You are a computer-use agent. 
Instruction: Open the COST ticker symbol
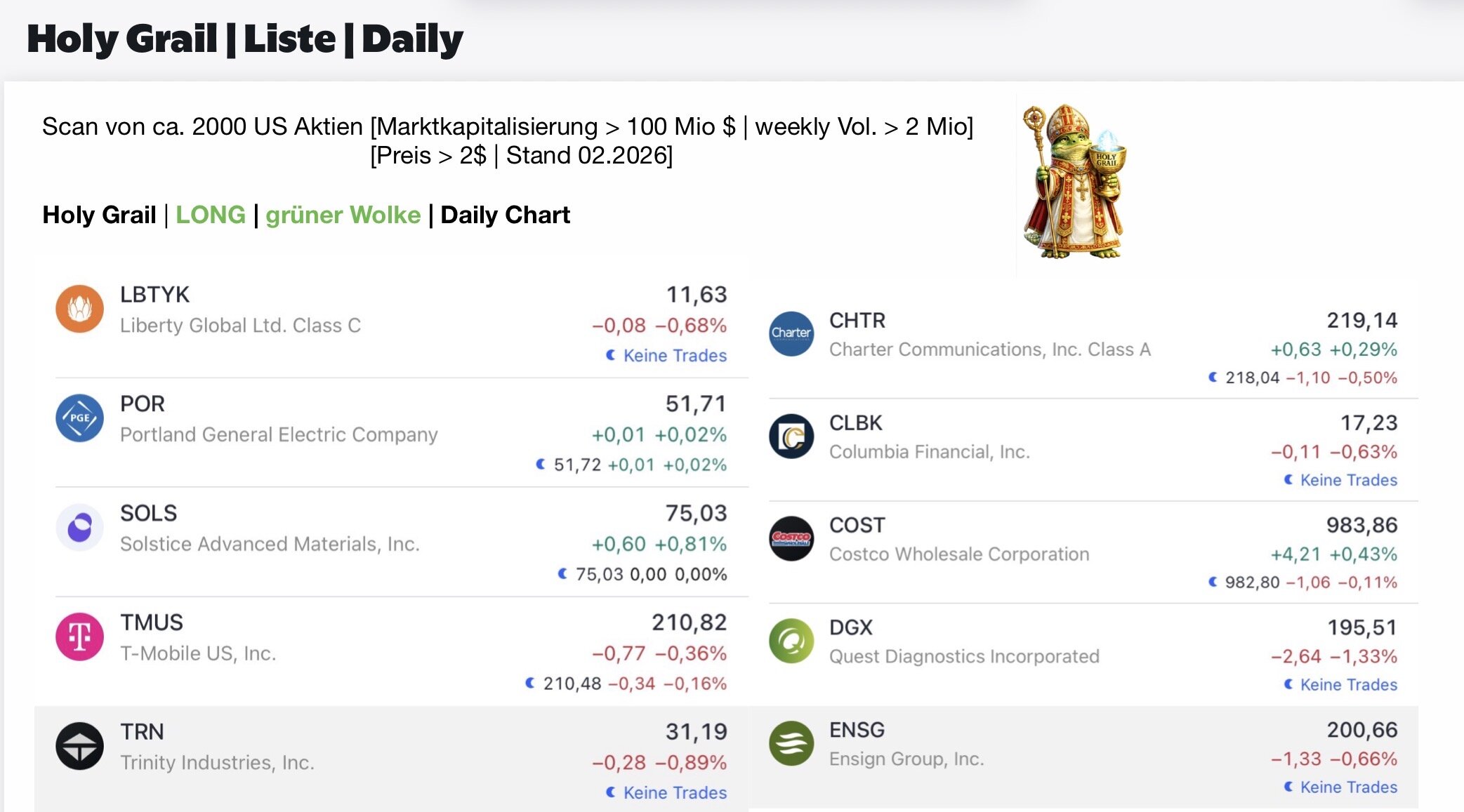[857, 525]
